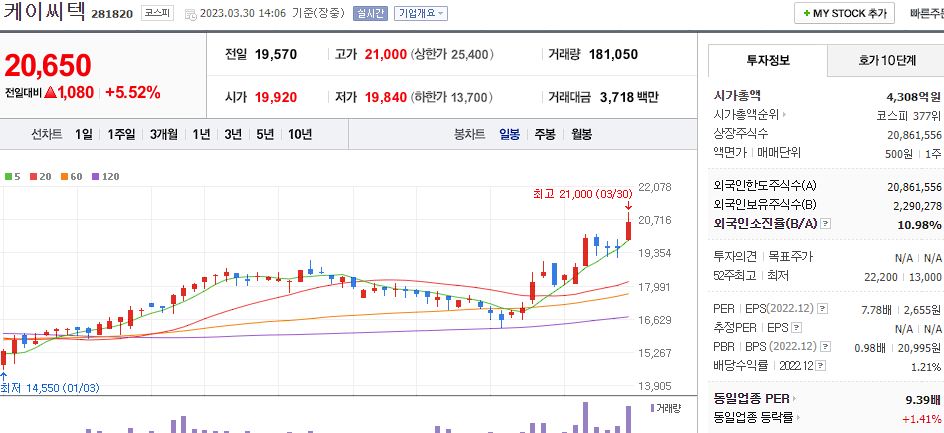The image size is (944, 433).
Task: Click the 전일 value 19,570
Action: tap(276, 55)
